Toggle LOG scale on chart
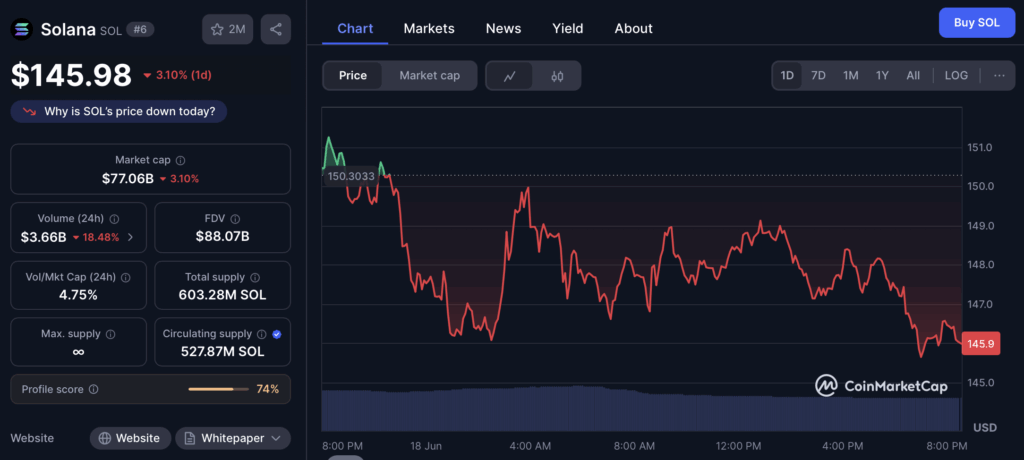Image resolution: width=1024 pixels, height=460 pixels. pyautogui.click(x=956, y=76)
